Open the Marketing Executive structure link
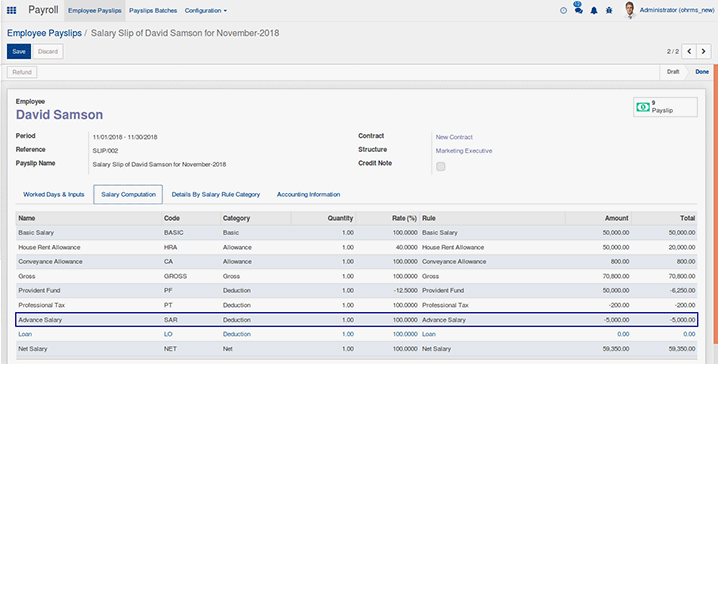This screenshot has width=718, height=596. point(464,151)
